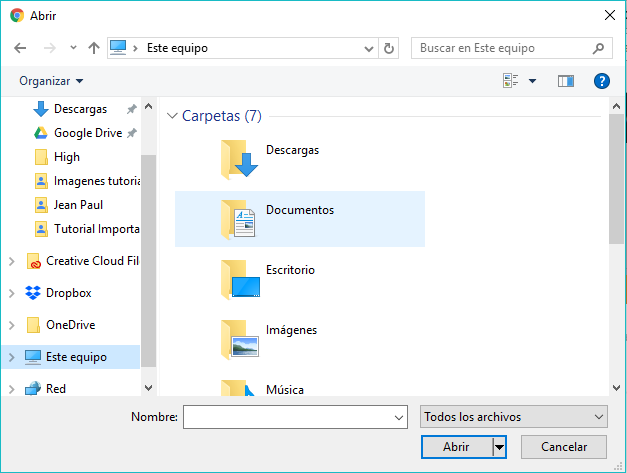
Task: Click the computer icon in address bar
Action: (x=118, y=48)
